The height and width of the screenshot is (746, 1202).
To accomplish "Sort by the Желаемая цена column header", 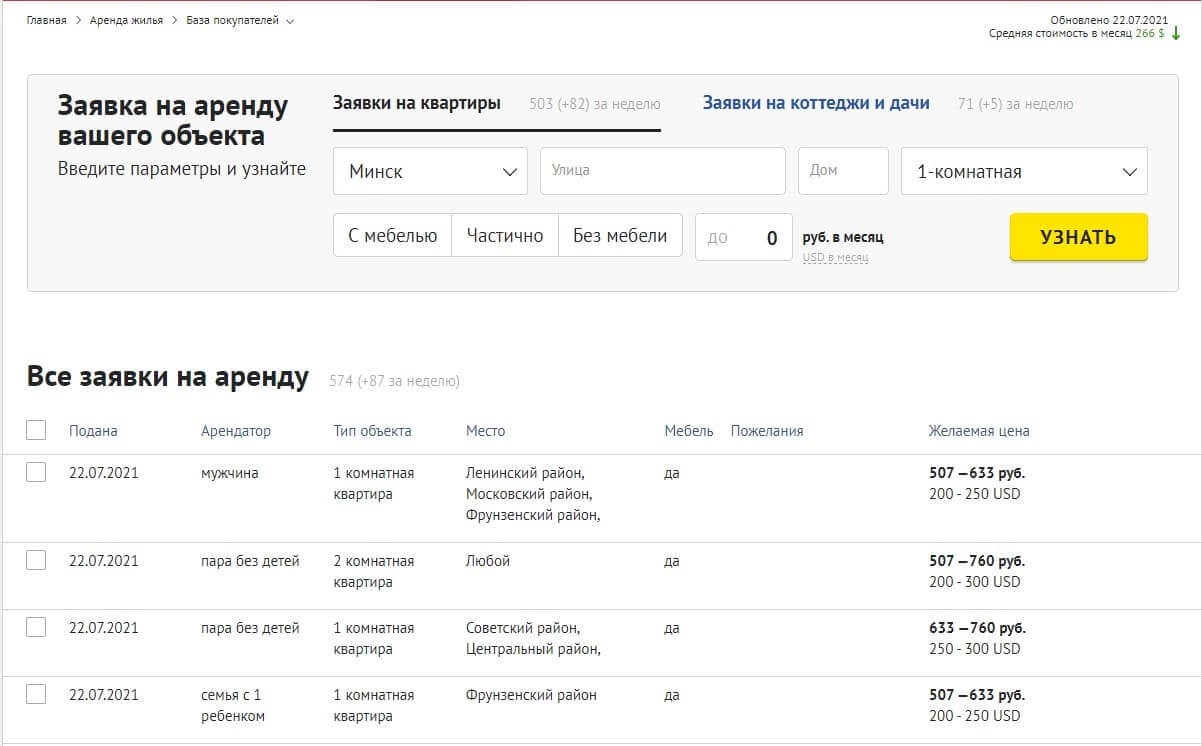I will [x=978, y=431].
